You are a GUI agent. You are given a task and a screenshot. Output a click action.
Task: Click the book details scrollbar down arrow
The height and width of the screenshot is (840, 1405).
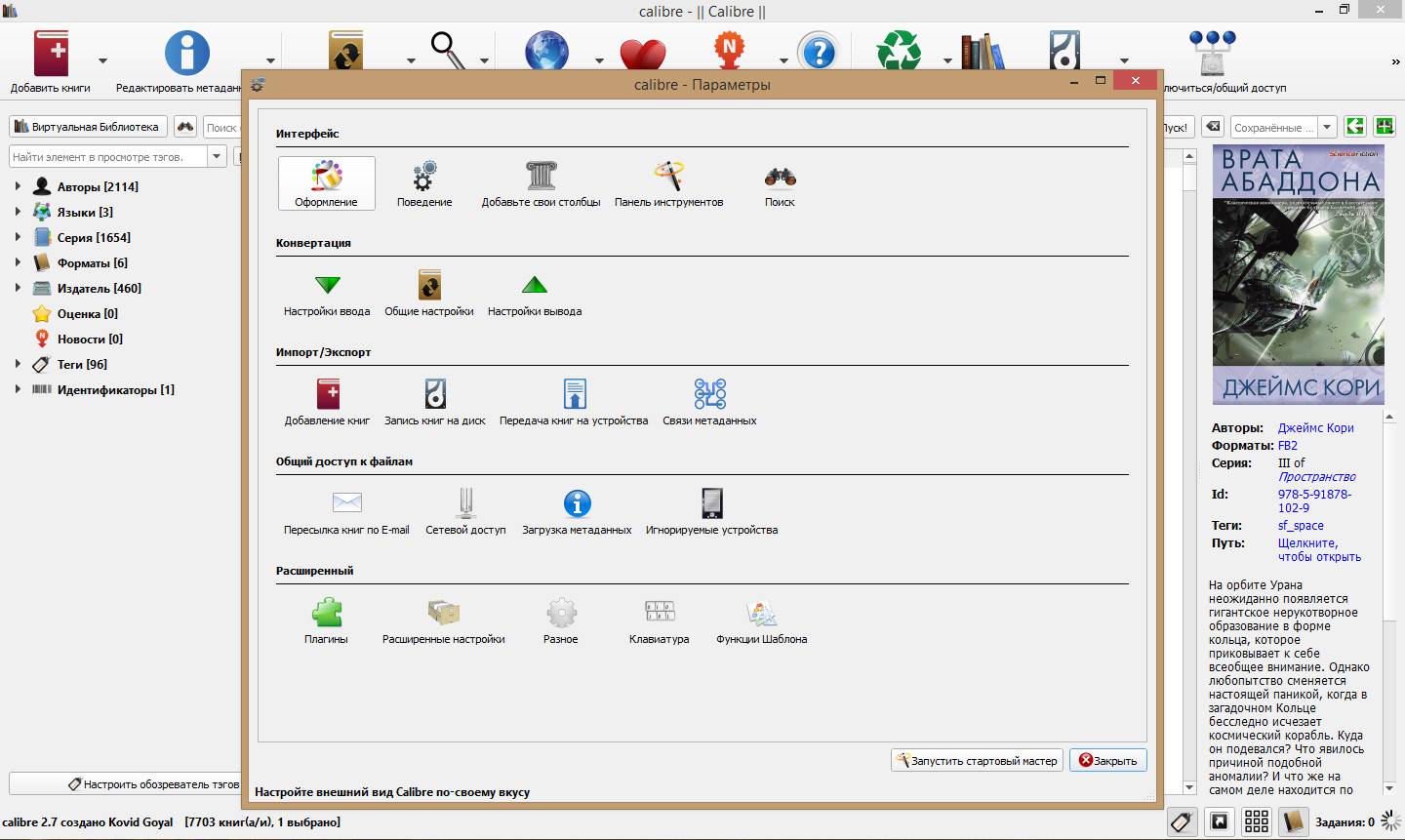pos(1390,787)
